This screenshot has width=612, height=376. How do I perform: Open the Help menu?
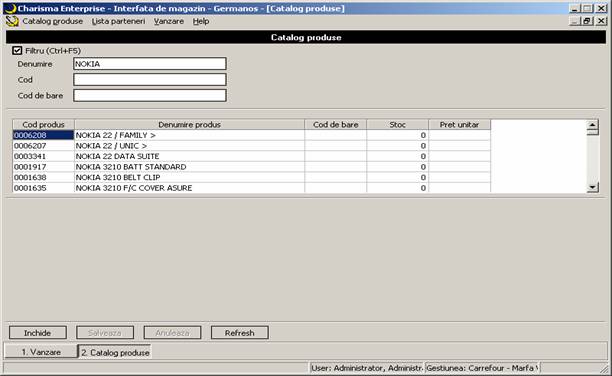click(x=201, y=21)
